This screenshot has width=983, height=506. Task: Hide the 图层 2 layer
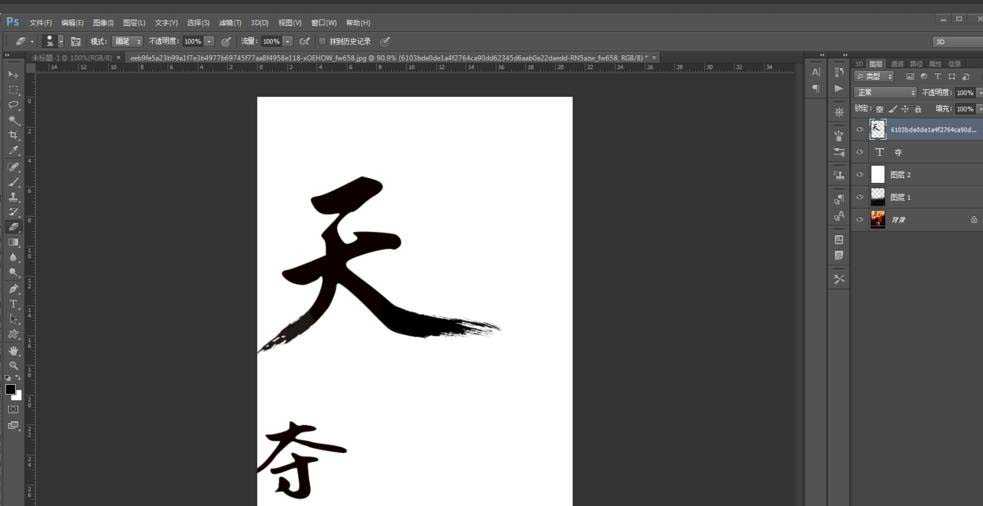[860, 175]
